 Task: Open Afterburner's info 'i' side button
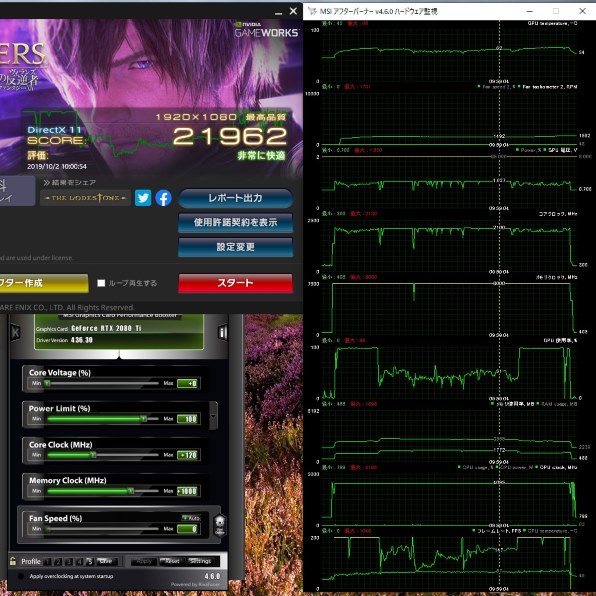coord(223,333)
